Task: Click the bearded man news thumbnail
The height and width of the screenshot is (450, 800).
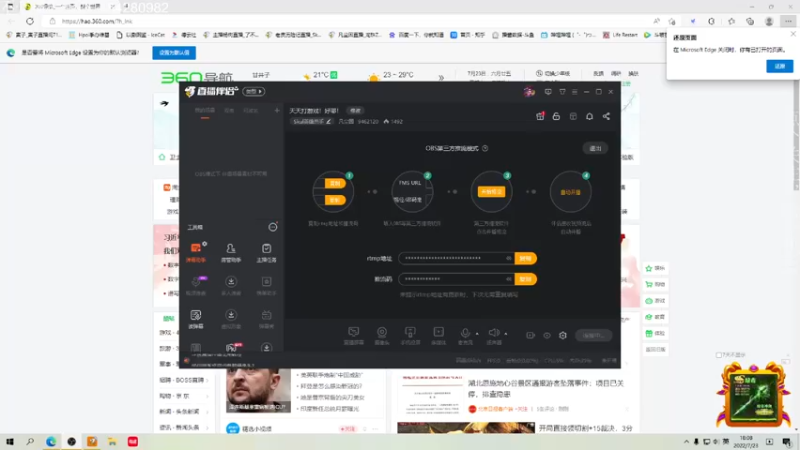Action: pos(258,391)
